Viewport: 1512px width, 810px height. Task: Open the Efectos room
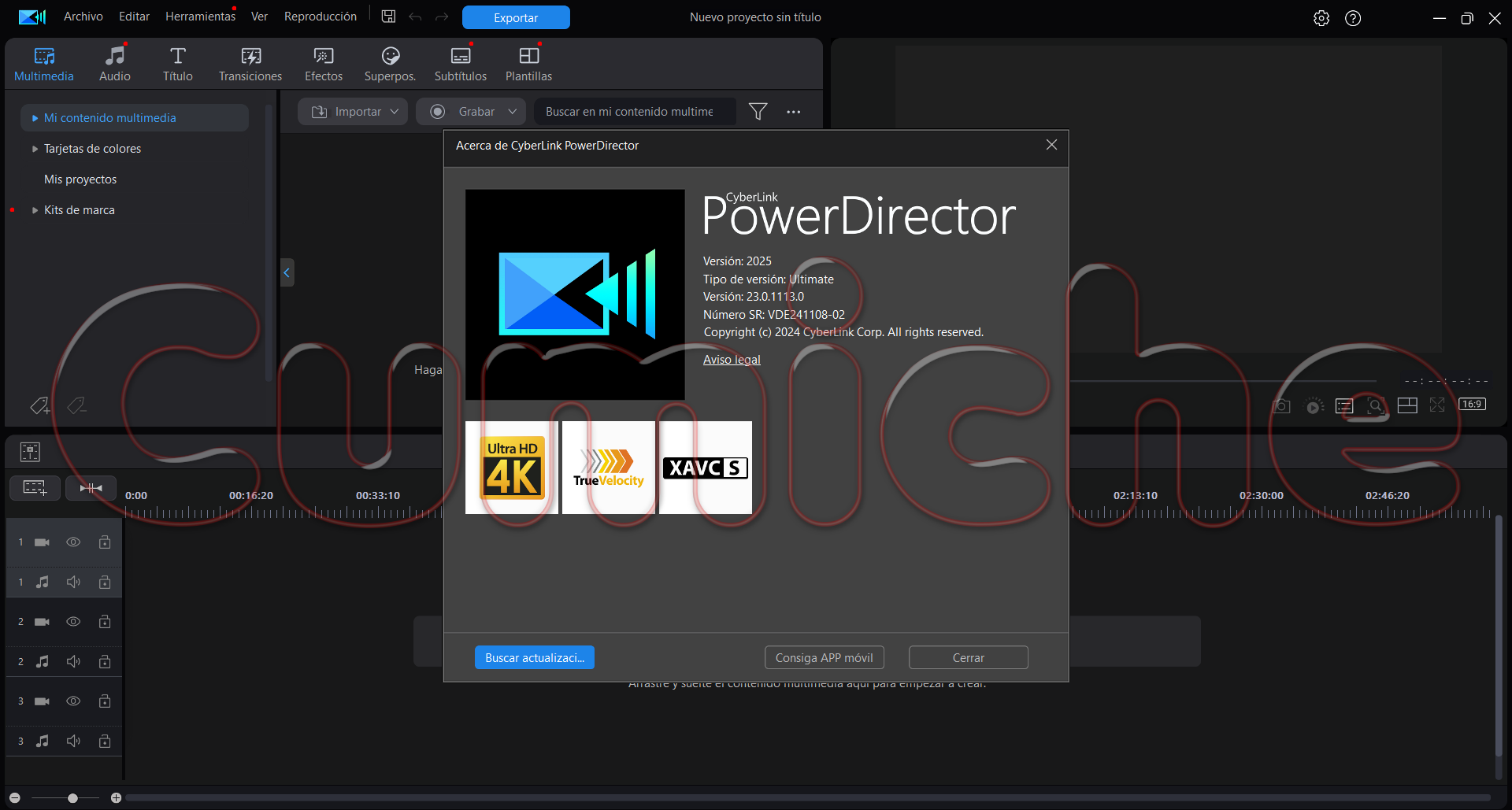(324, 64)
